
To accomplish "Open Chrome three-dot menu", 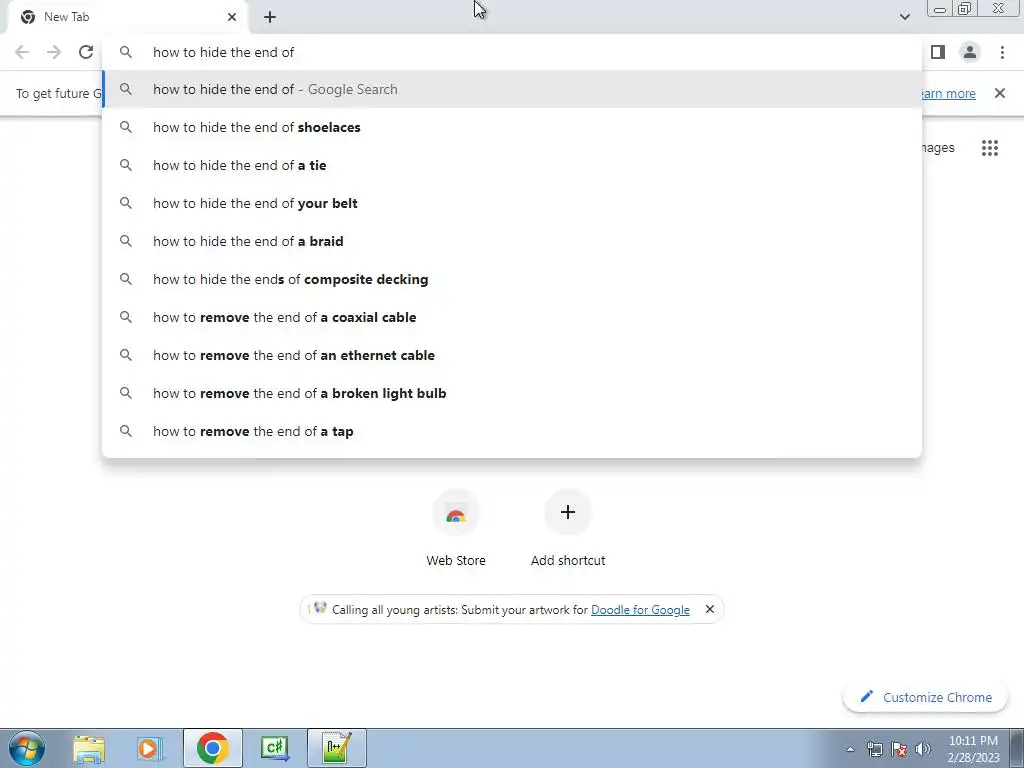I will pyautogui.click(x=1002, y=52).
